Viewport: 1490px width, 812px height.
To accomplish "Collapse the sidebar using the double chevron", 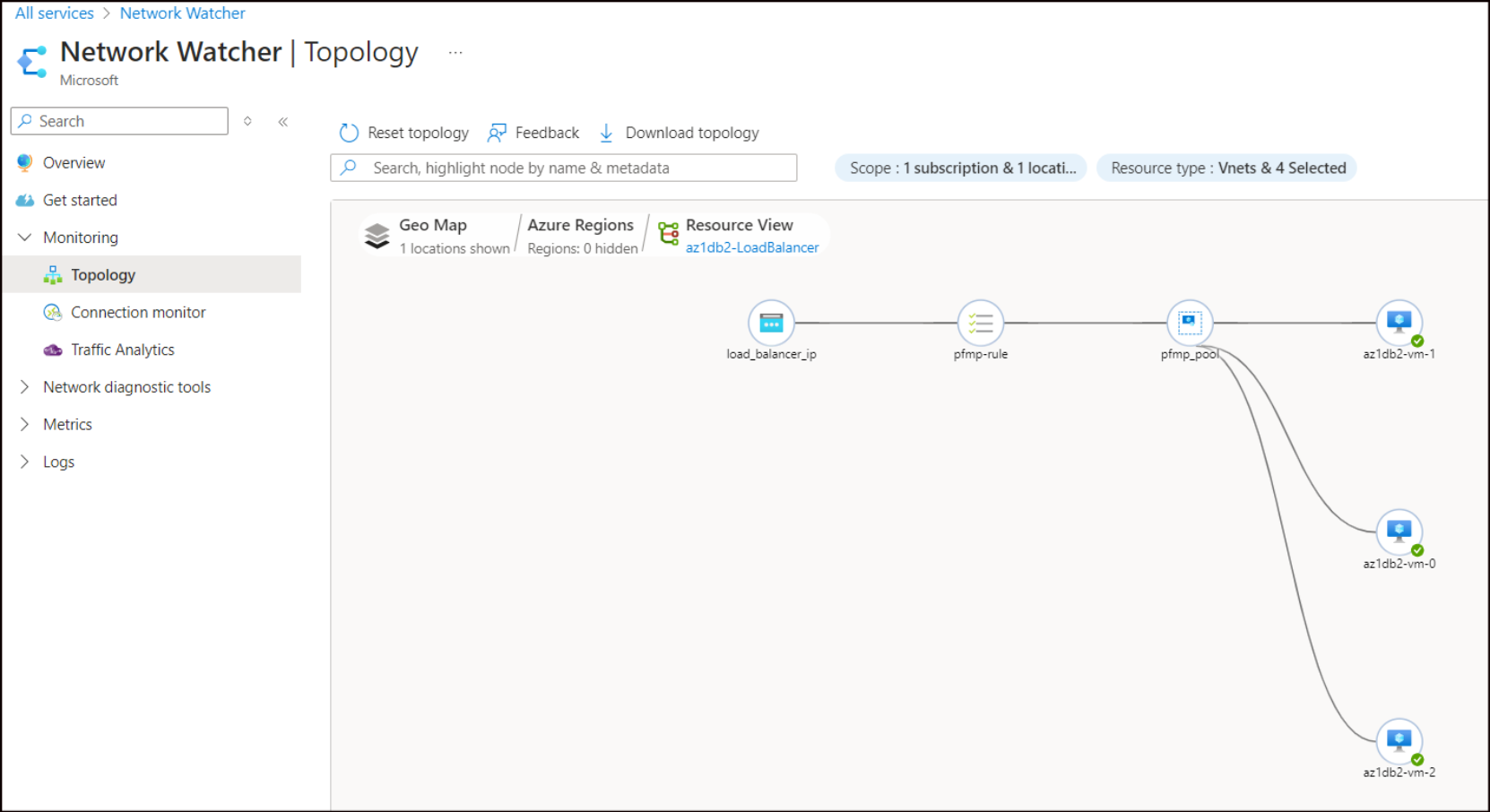I will tap(282, 121).
